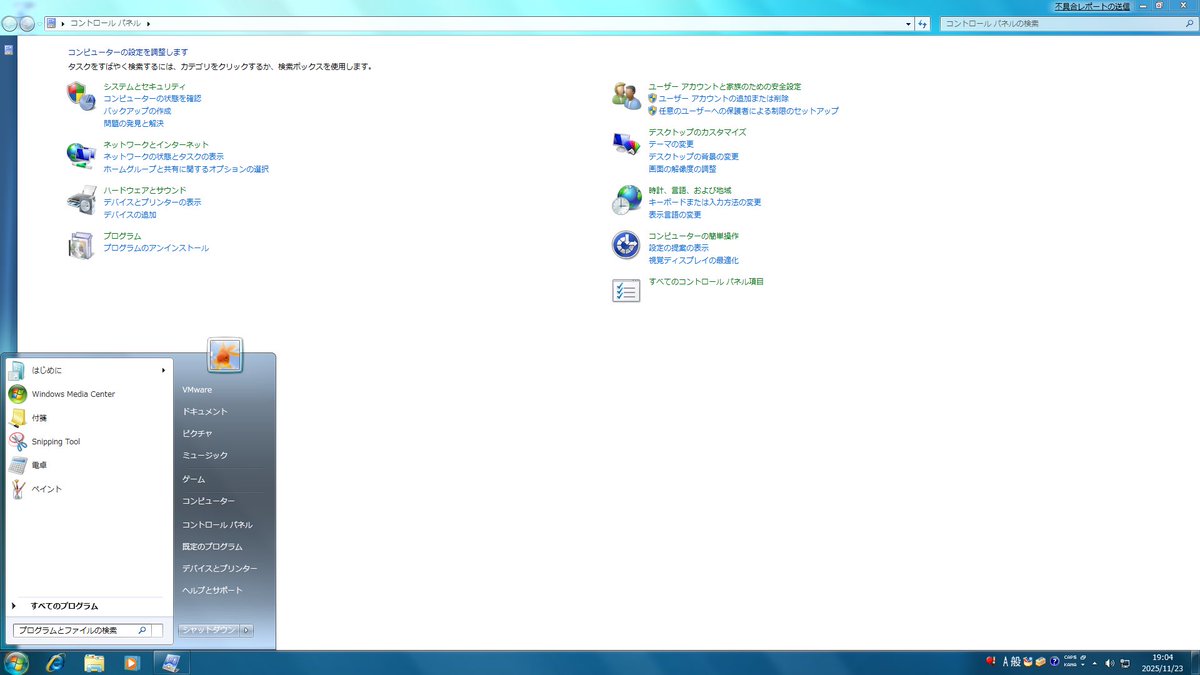Image resolution: width=1200 pixels, height=675 pixels.
Task: Open デスクトップのカスタマイズ icon
Action: click(x=626, y=143)
